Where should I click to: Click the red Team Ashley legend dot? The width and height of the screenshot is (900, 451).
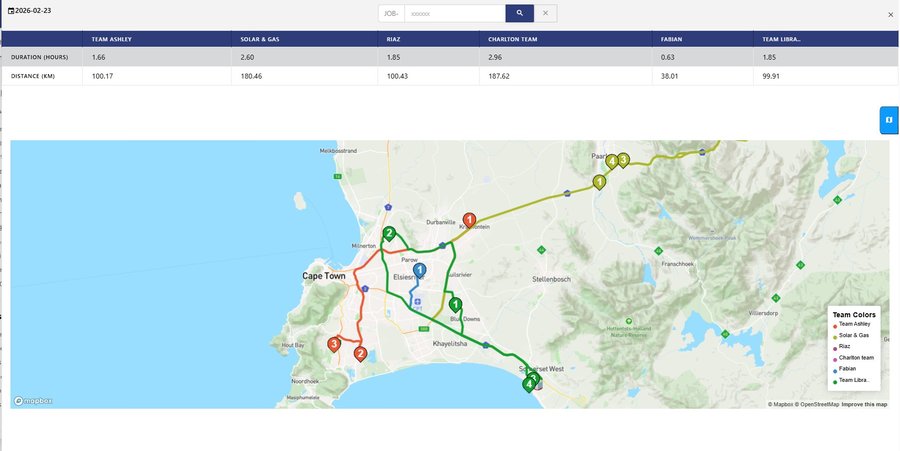[x=835, y=326]
